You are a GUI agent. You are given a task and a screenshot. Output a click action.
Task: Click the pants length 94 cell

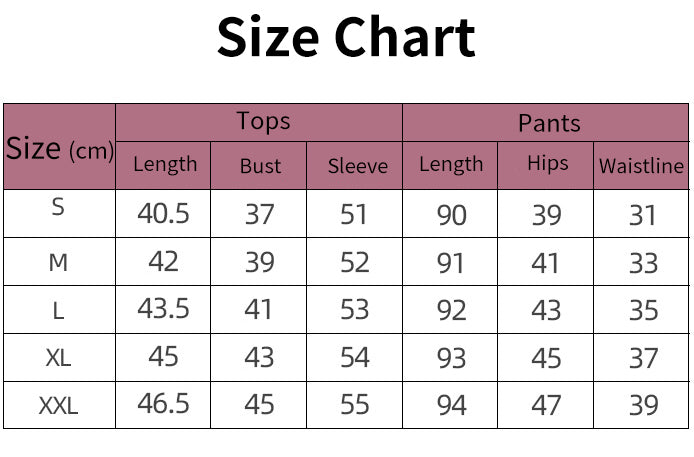coord(451,405)
